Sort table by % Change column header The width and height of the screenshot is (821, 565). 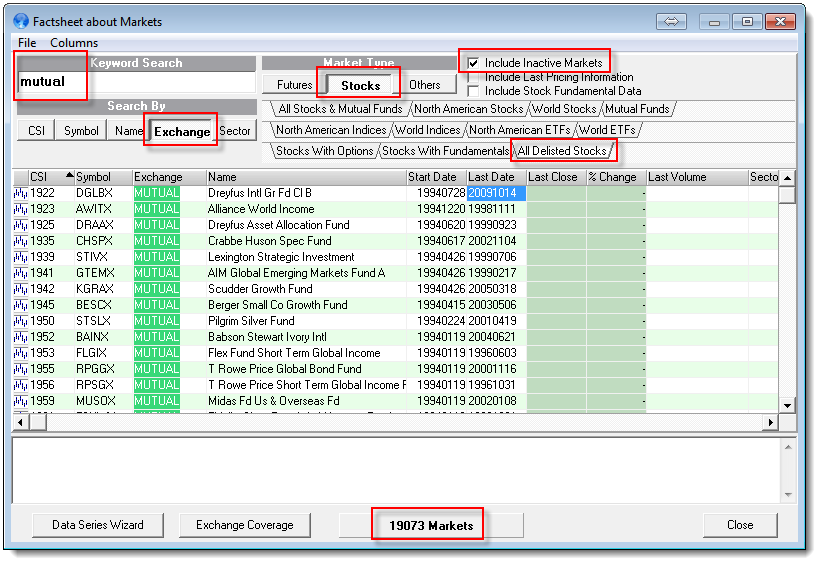point(616,177)
